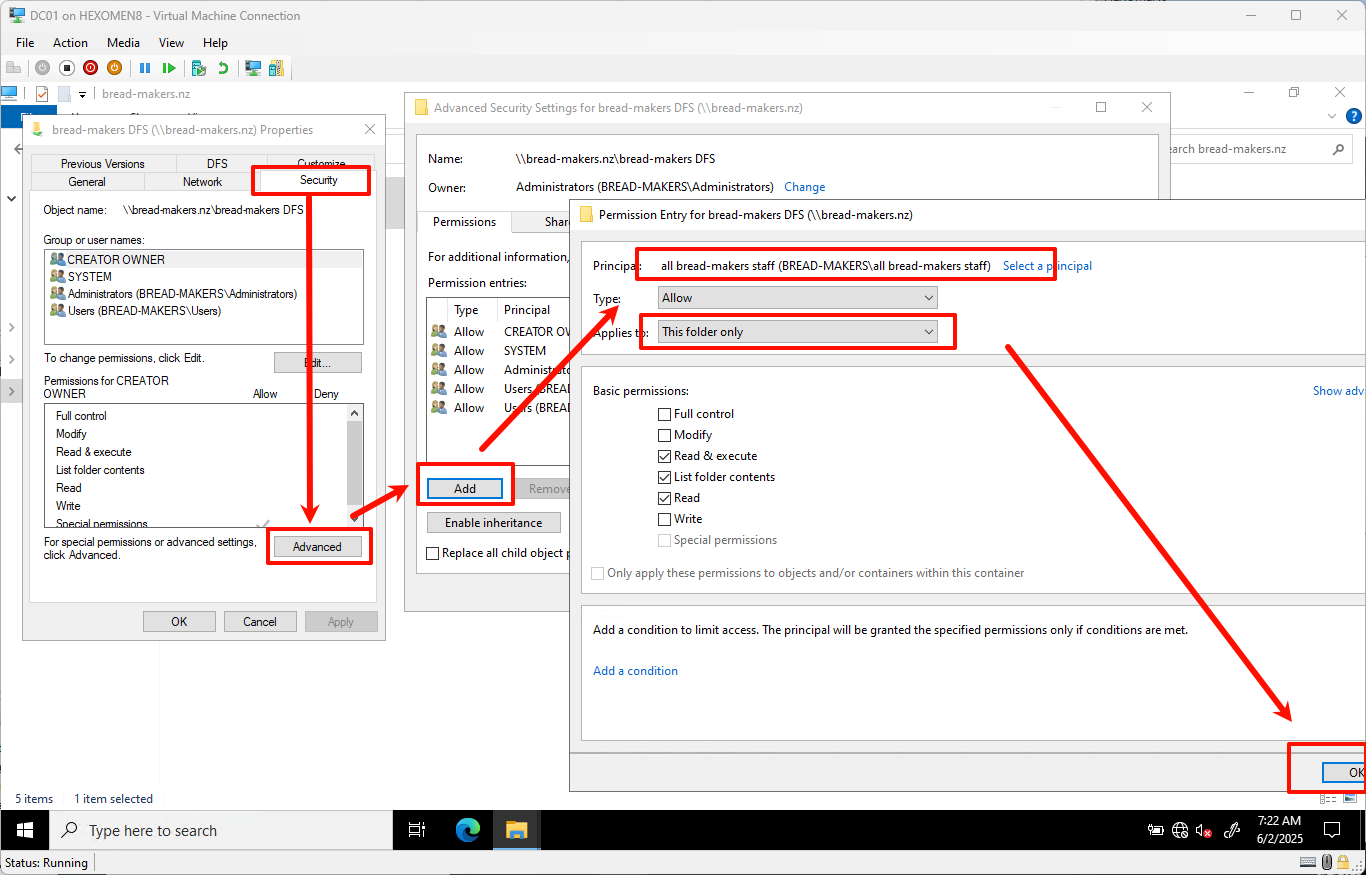Image resolution: width=1366 pixels, height=875 pixels.
Task: Tick Replace all child object permissions
Action: click(x=433, y=553)
